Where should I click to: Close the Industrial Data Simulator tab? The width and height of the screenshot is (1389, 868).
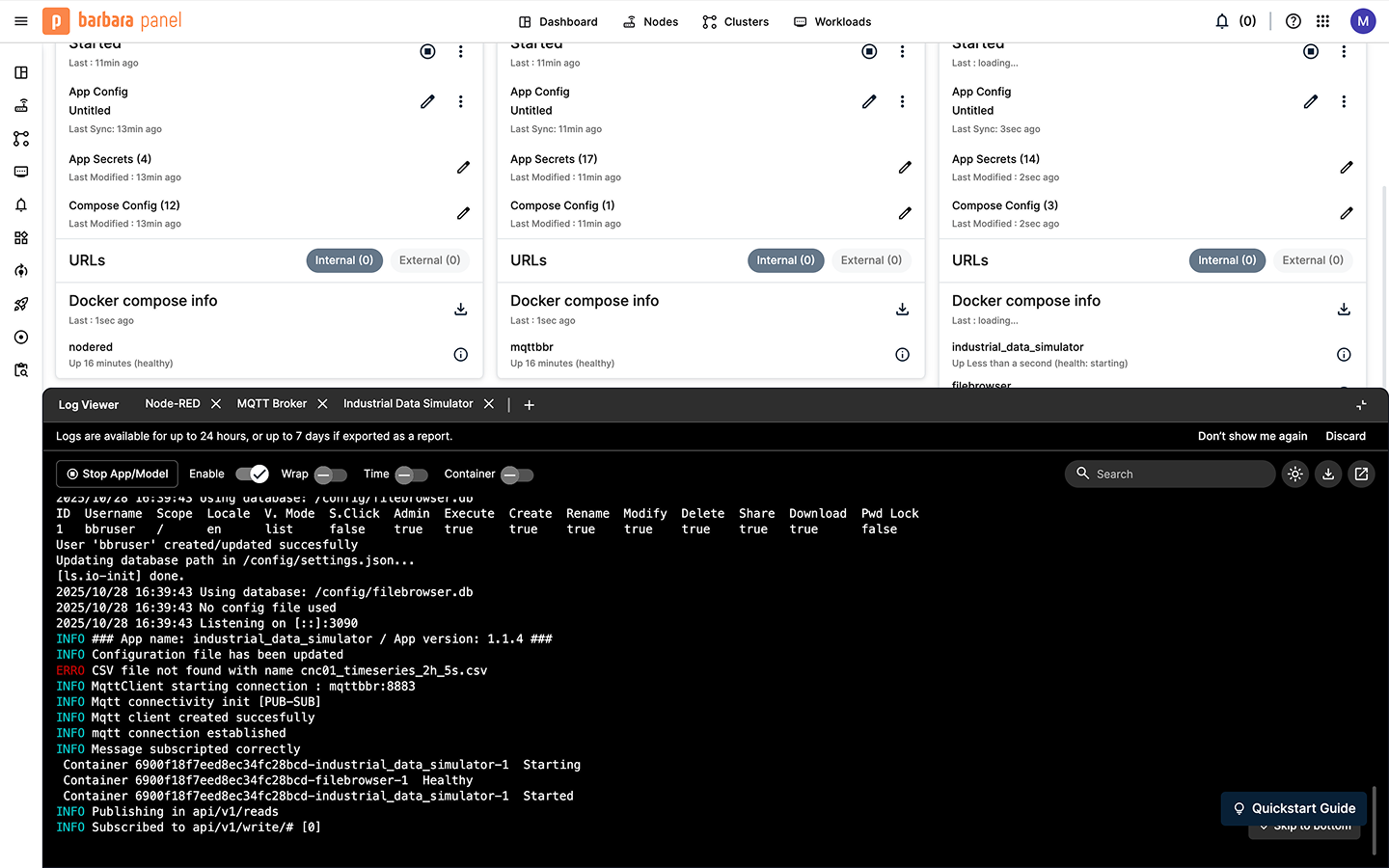coord(489,404)
